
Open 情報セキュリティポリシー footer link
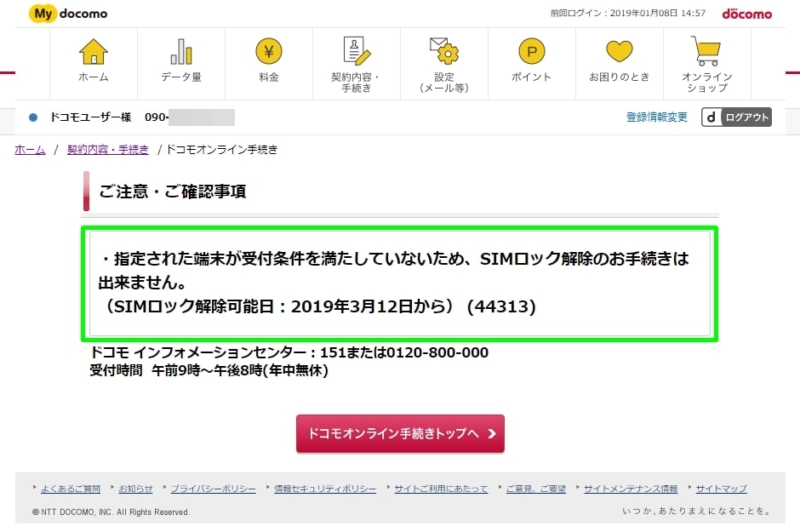click(x=325, y=489)
